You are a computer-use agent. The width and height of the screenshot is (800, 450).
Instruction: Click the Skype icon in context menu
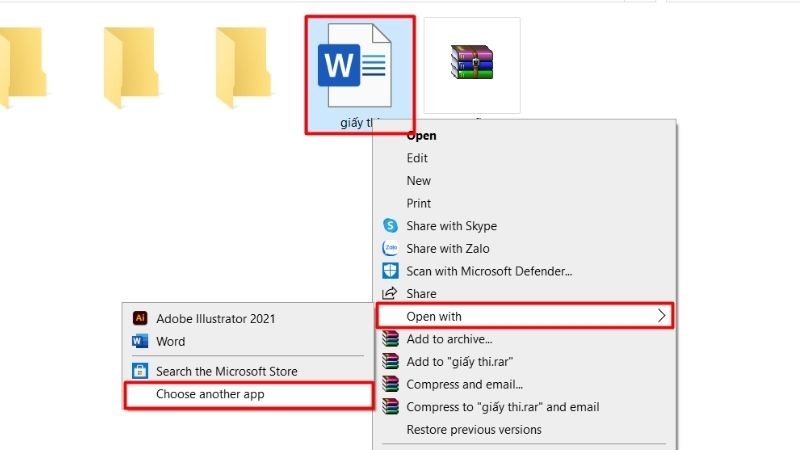pos(391,226)
